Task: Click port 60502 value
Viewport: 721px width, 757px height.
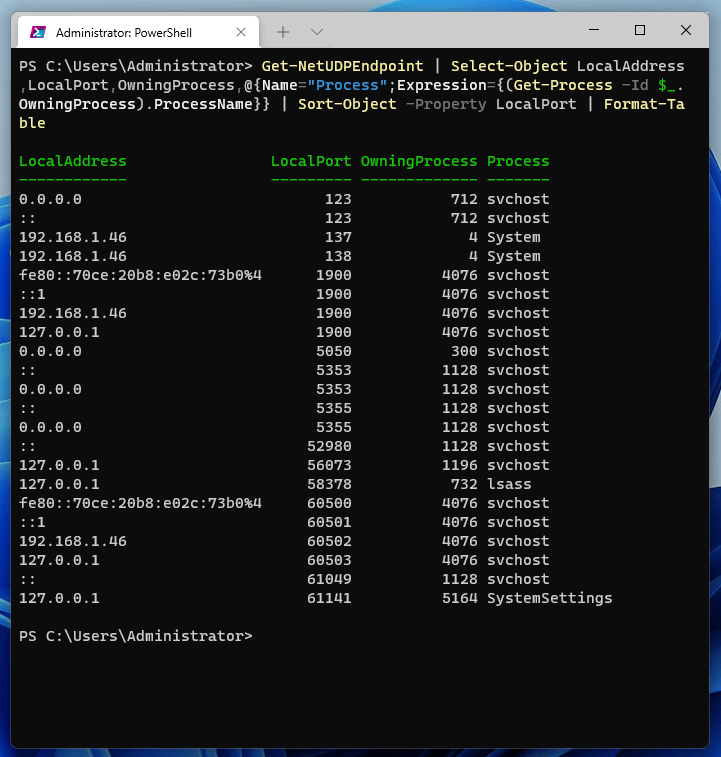Action: pyautogui.click(x=329, y=541)
